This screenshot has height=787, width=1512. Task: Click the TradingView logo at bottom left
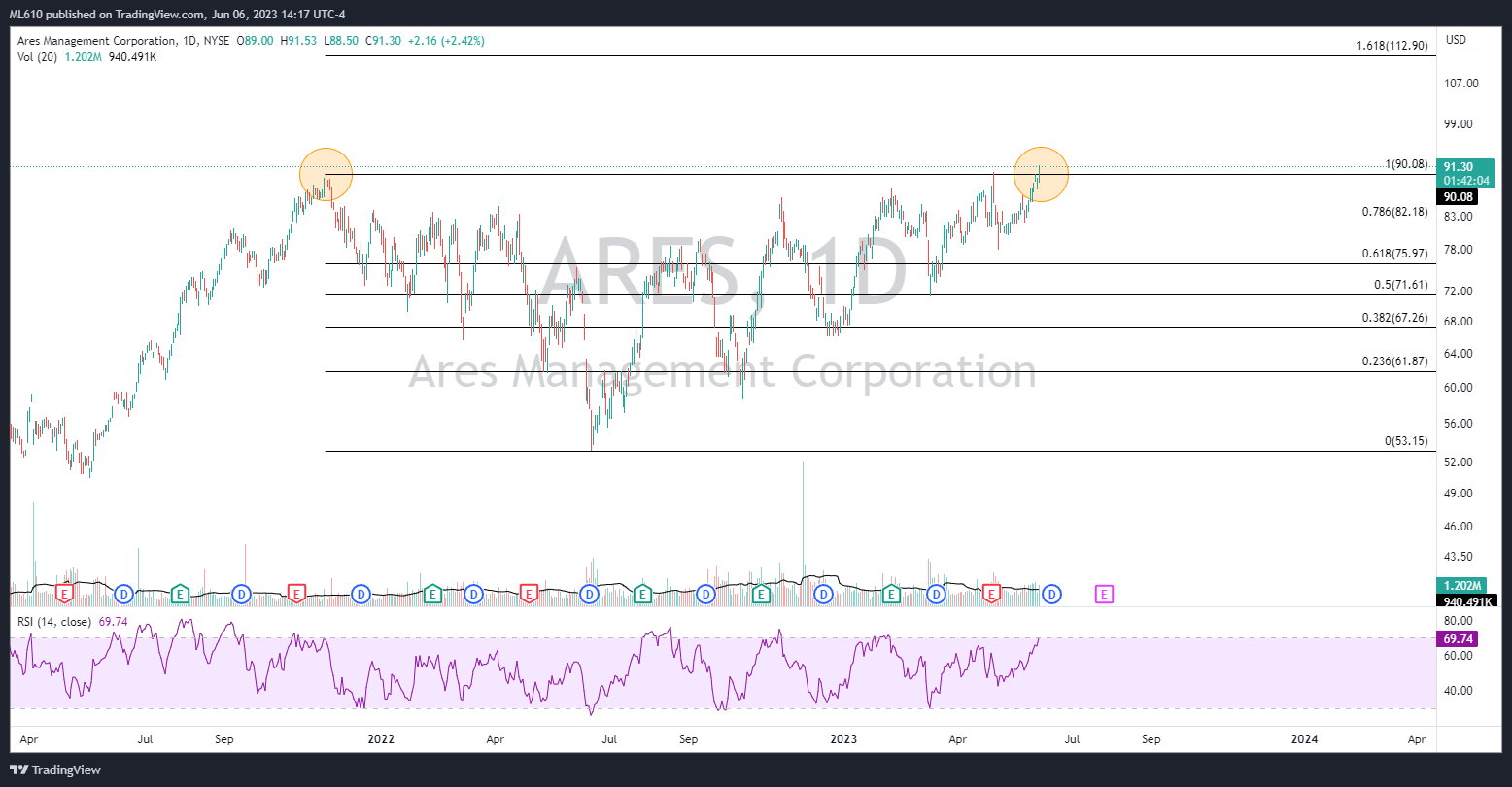coord(55,770)
